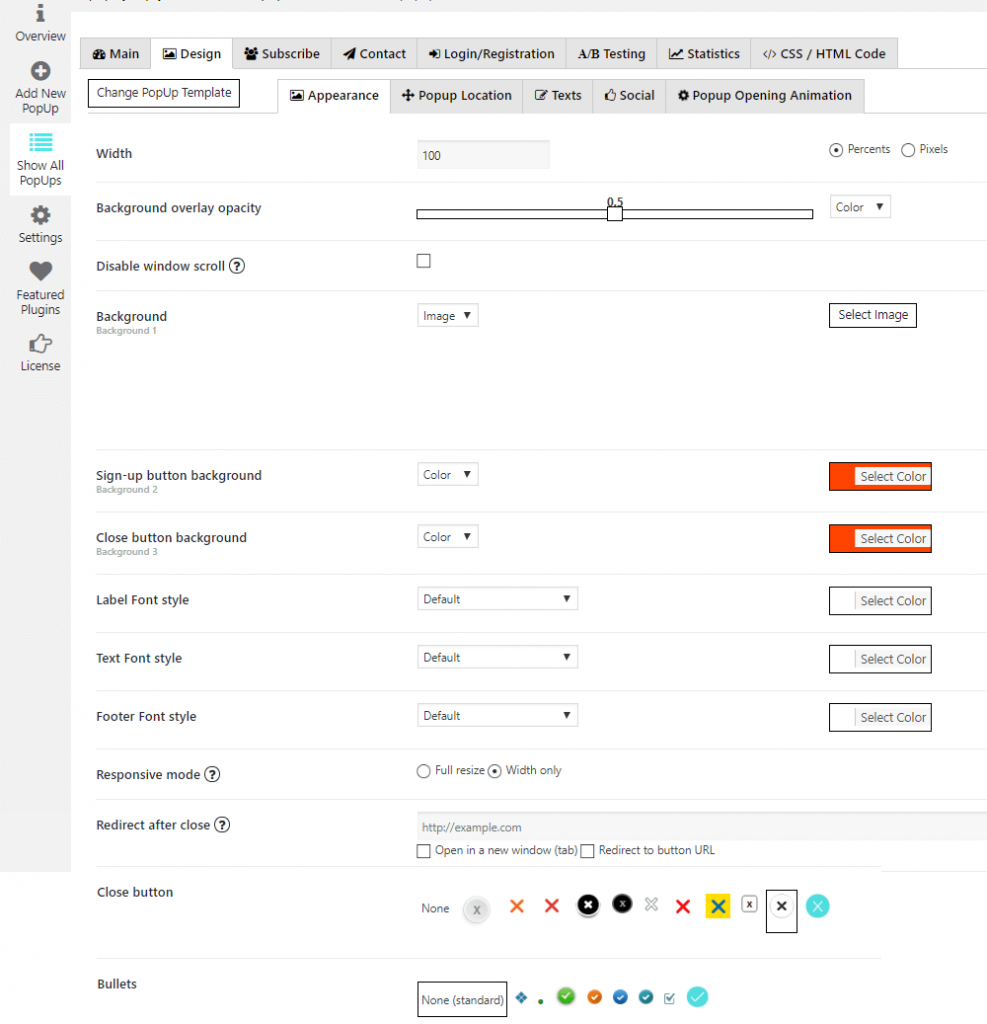This screenshot has width=987, height=1024.
Task: Enable the Disable window scroll checkbox
Action: click(424, 261)
